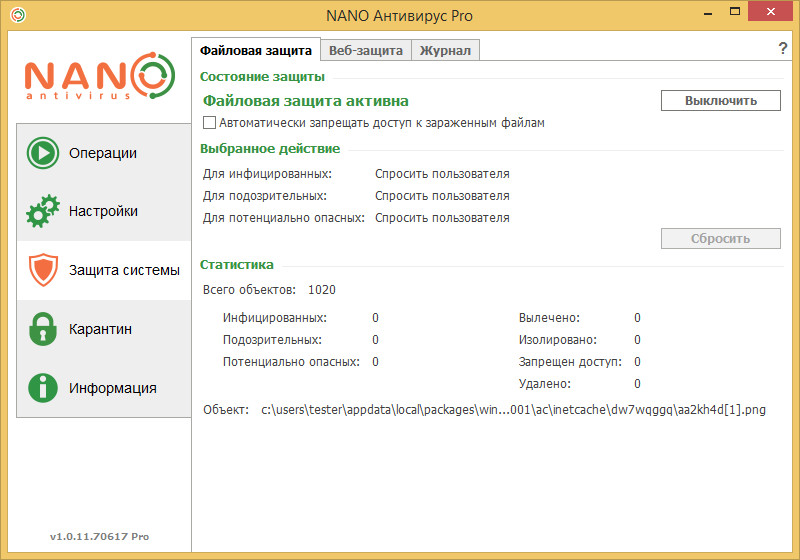Click the Защита системы shield icon
Image resolution: width=800 pixels, height=560 pixels.
point(43,270)
